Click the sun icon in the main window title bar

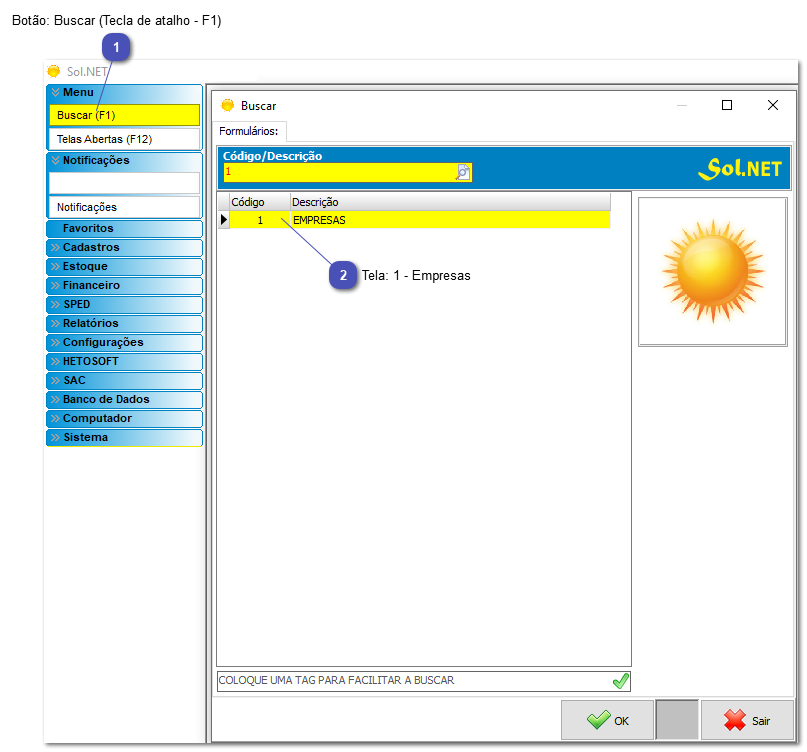(51, 71)
